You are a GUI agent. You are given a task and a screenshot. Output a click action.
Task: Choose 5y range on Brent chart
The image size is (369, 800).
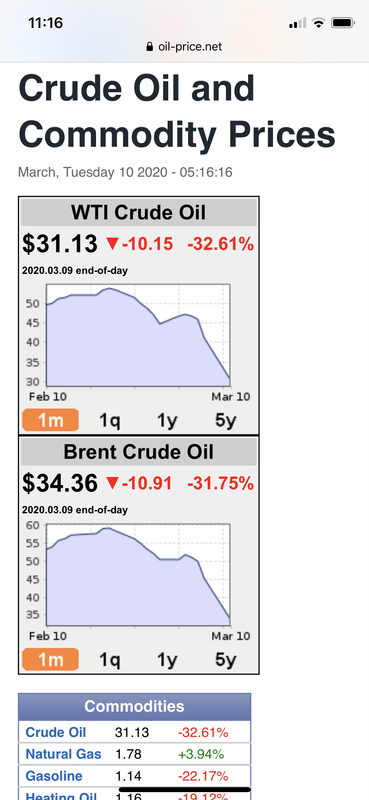pyautogui.click(x=226, y=659)
